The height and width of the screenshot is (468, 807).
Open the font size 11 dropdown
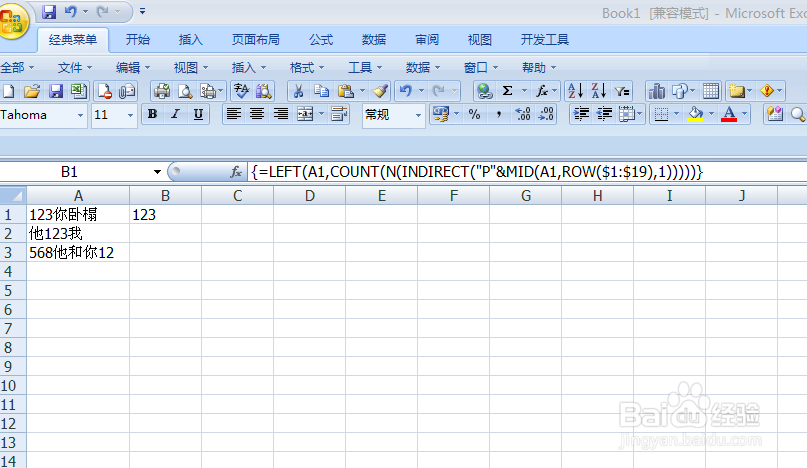coord(130,115)
